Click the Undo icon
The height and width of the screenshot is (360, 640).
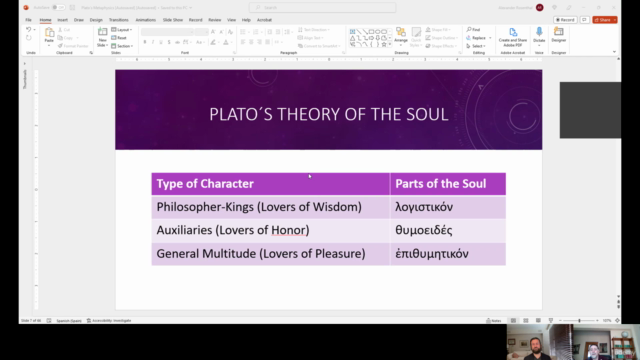pyautogui.click(x=28, y=30)
